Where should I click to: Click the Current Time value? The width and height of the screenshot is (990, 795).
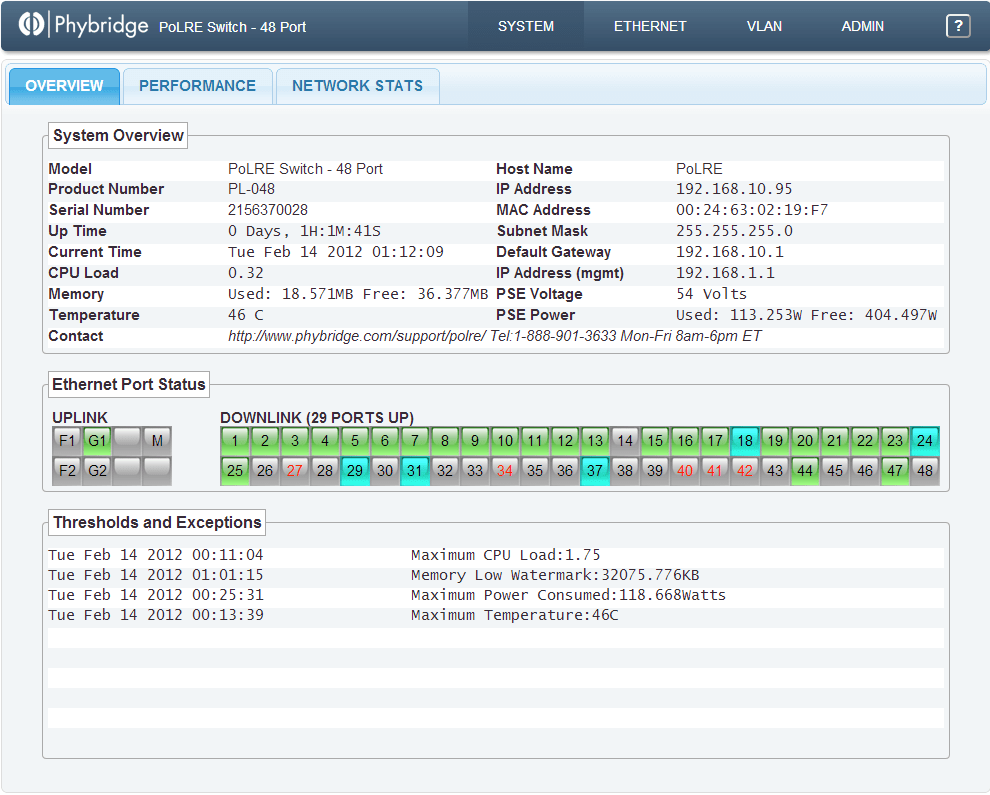[x=335, y=252]
